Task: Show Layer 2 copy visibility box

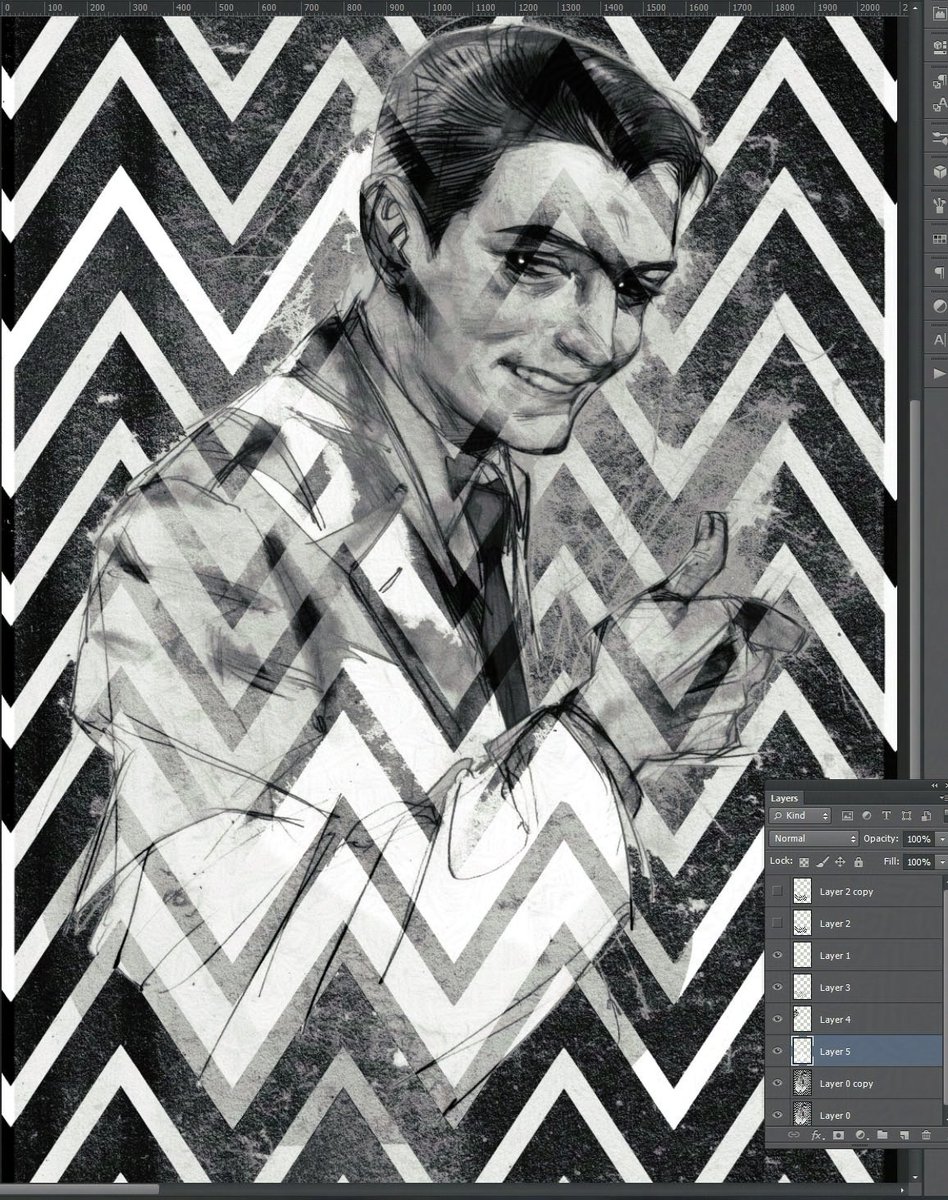Action: click(x=778, y=891)
